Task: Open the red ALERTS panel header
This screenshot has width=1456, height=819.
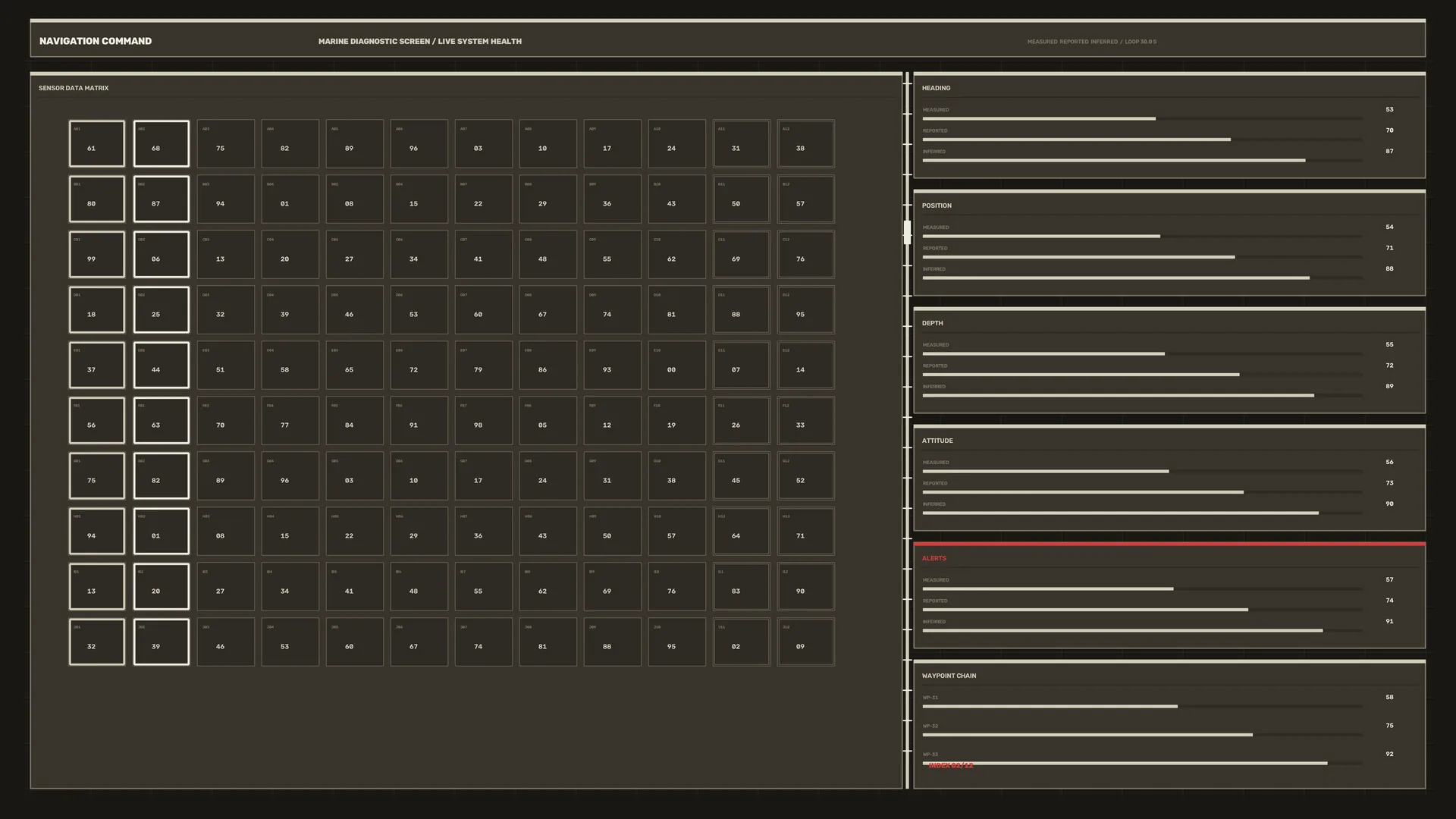Action: (x=934, y=558)
